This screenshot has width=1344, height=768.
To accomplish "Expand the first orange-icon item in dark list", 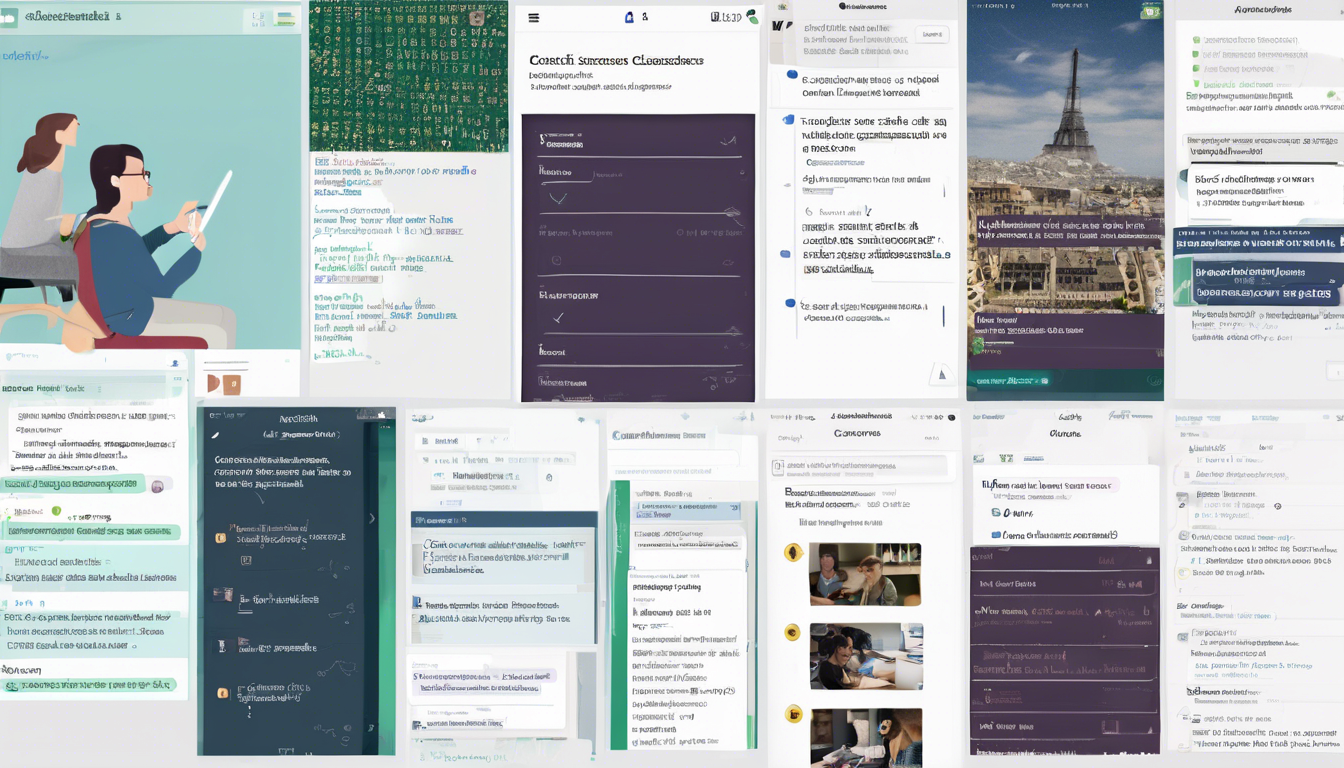I will [221, 538].
